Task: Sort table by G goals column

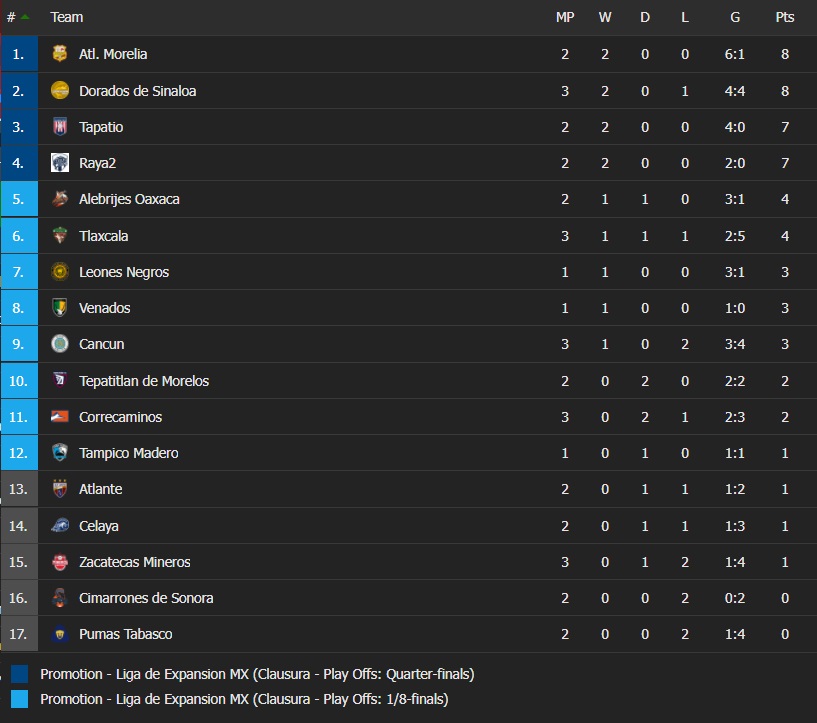Action: (735, 17)
